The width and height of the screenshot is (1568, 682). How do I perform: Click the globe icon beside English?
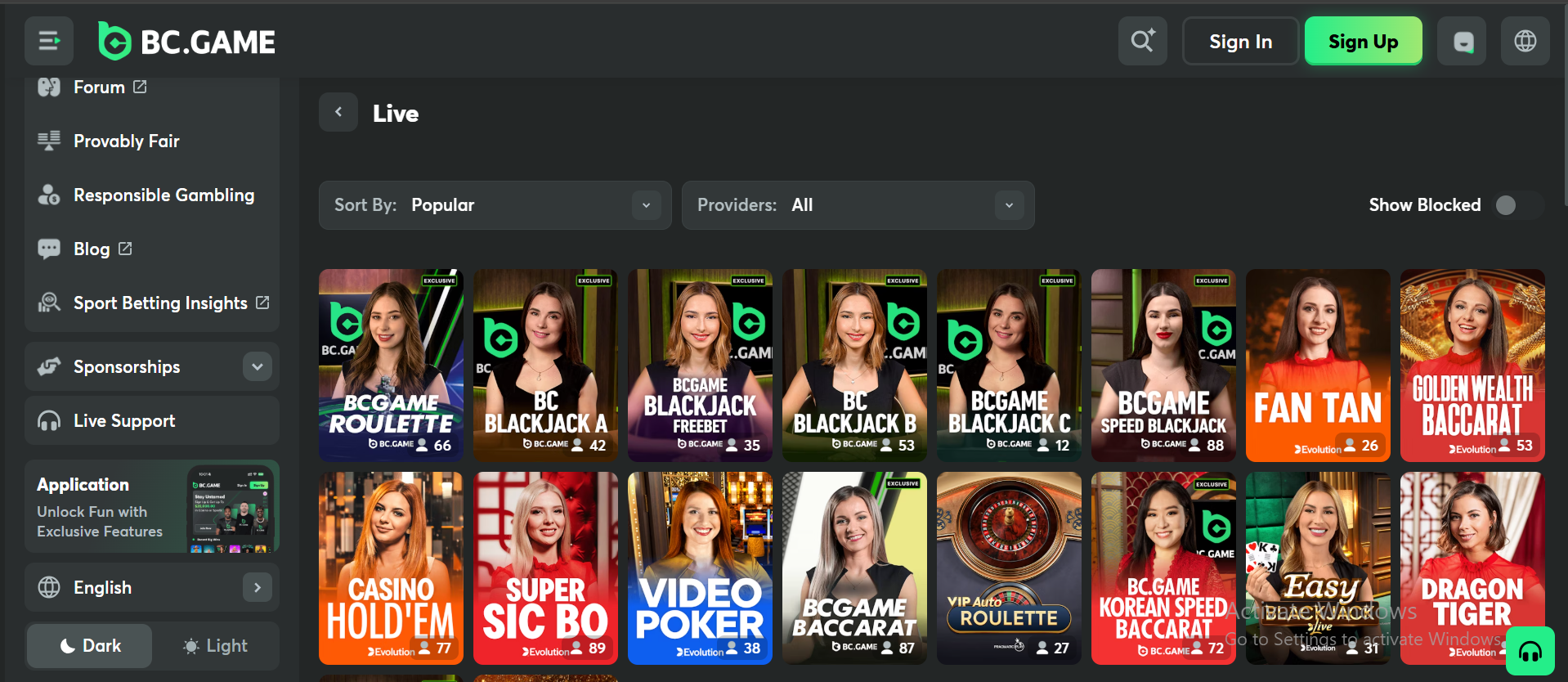click(x=49, y=587)
